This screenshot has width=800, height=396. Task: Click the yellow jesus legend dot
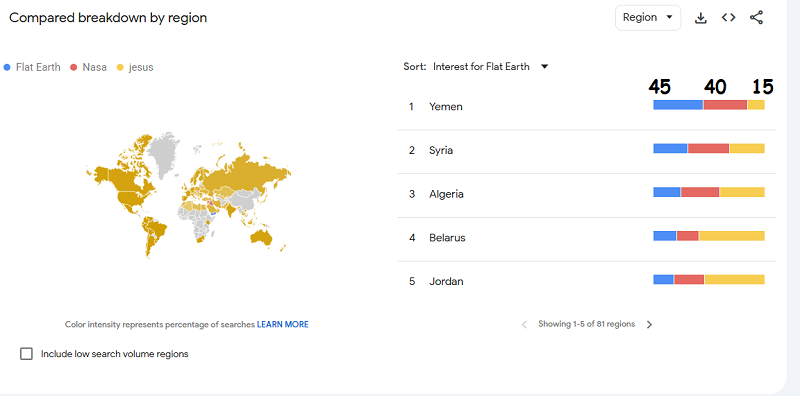120,67
